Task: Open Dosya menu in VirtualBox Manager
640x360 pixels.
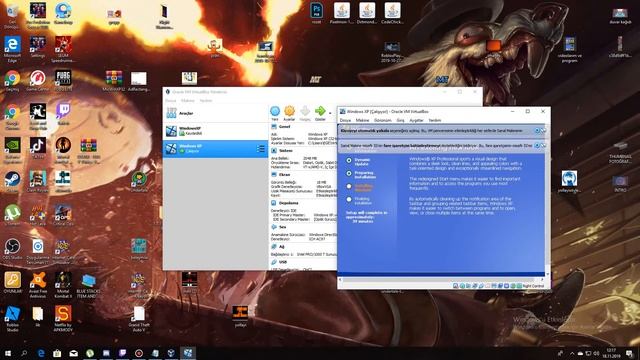Action: (171, 100)
